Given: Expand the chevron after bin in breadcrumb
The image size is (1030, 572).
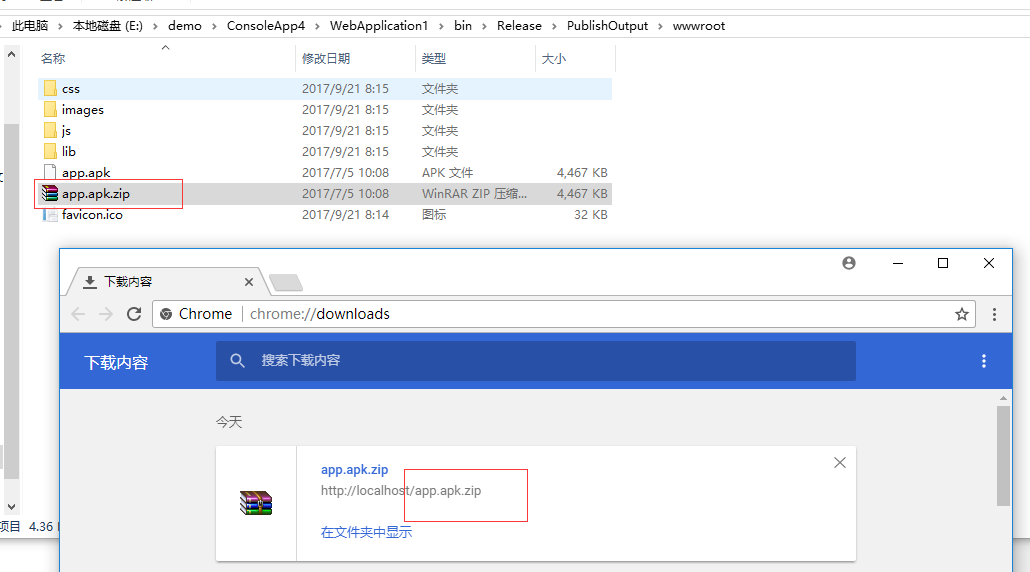Looking at the screenshot, I should pos(484,26).
